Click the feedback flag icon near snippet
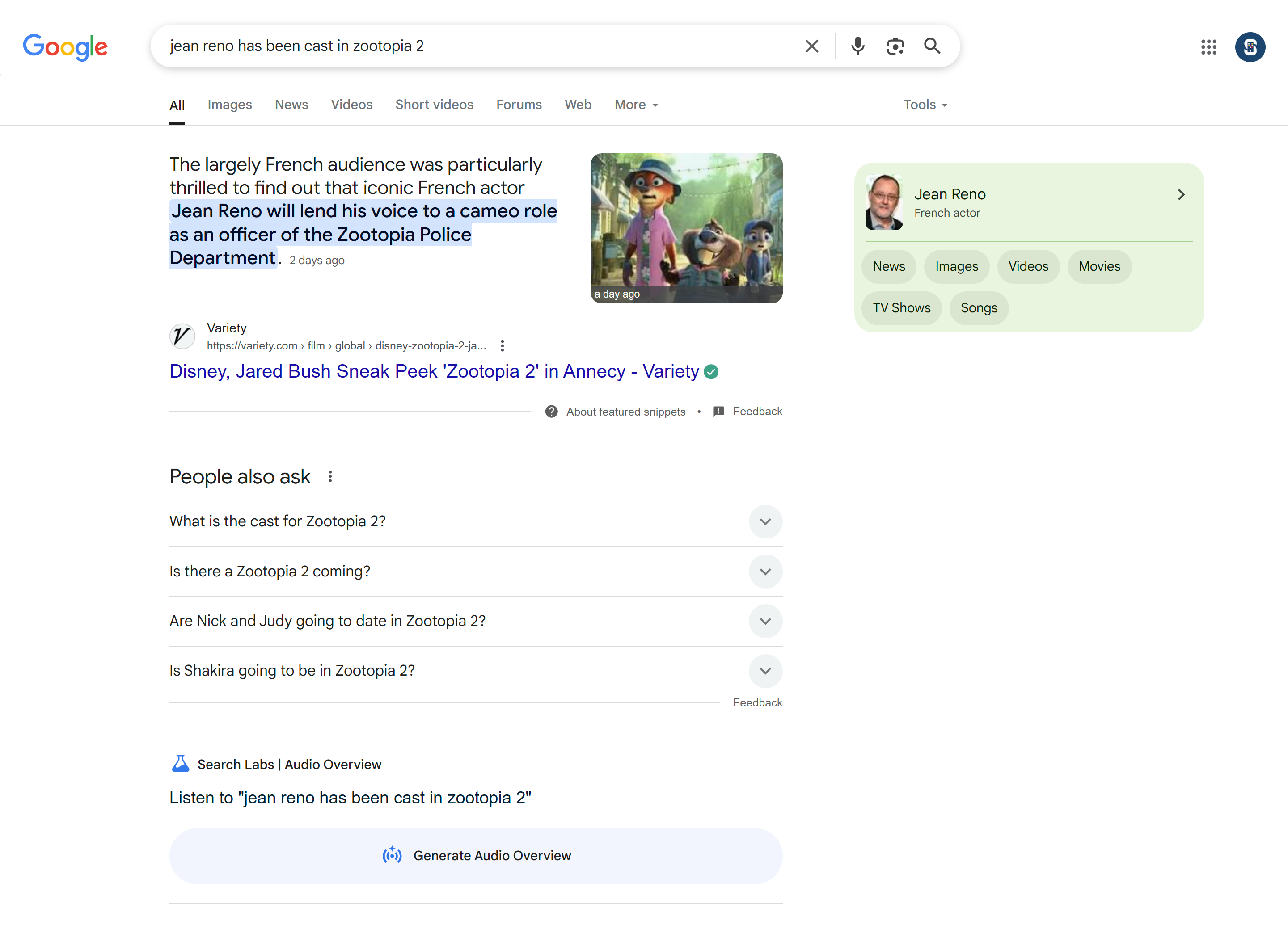The image size is (1288, 929). [x=718, y=412]
